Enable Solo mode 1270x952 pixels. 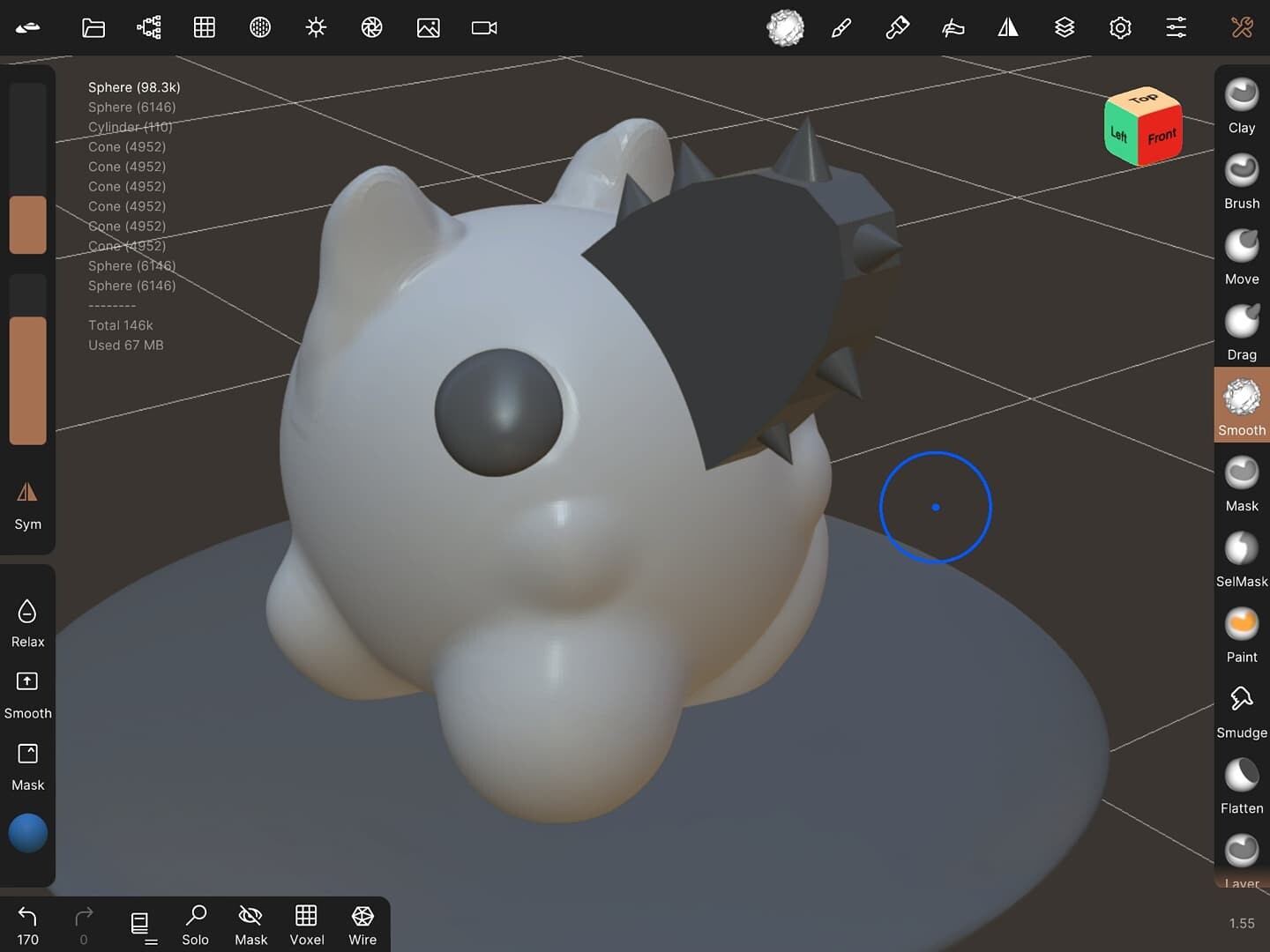(196, 924)
